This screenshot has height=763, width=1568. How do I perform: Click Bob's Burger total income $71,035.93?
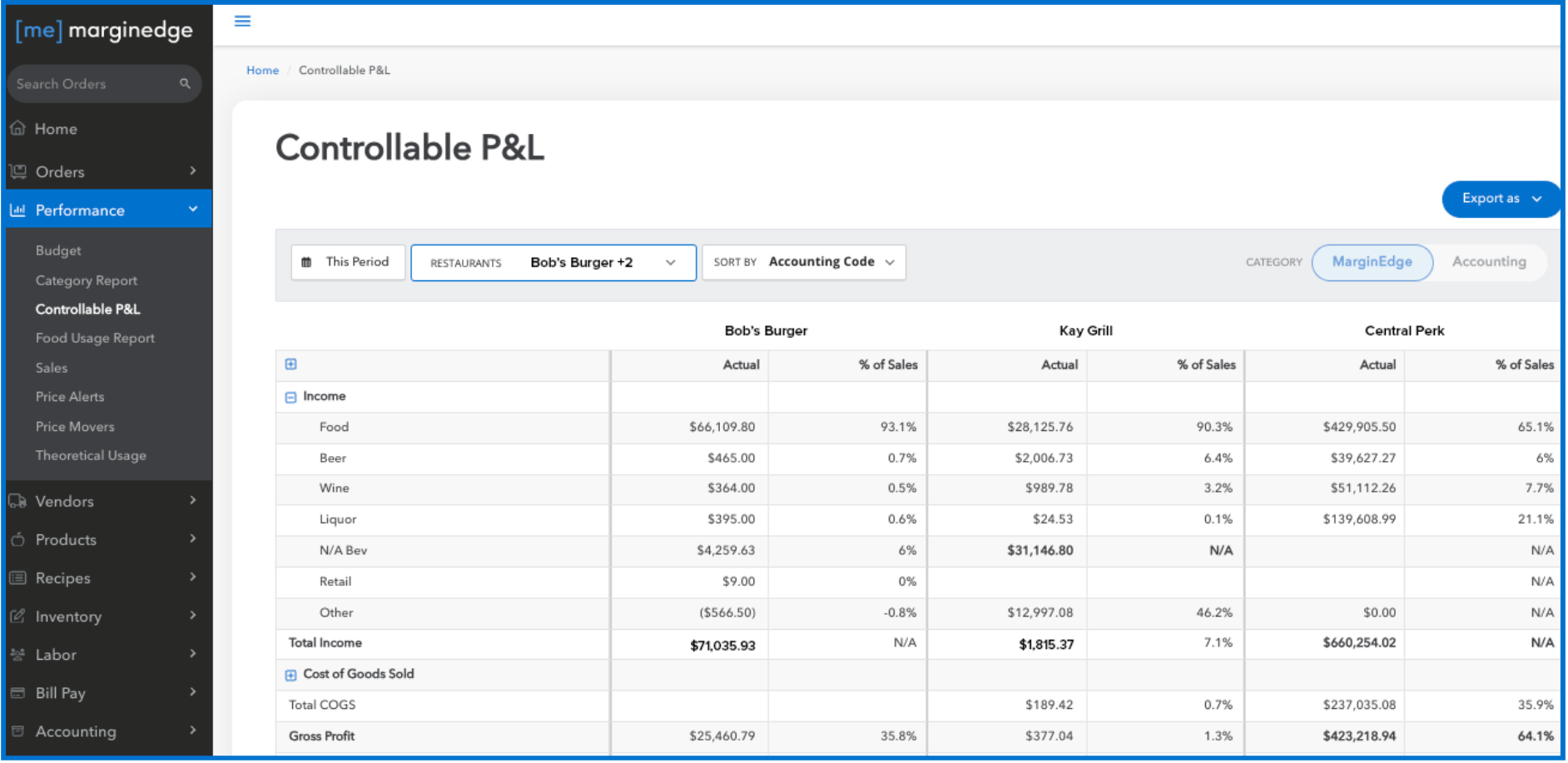(722, 646)
